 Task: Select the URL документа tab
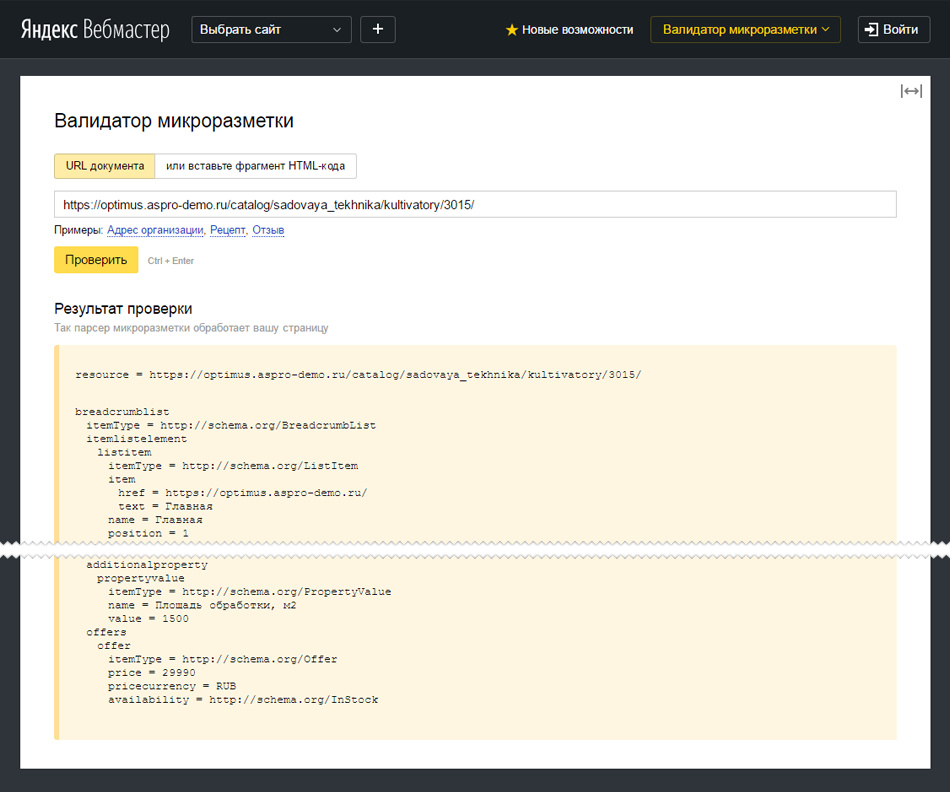click(104, 166)
